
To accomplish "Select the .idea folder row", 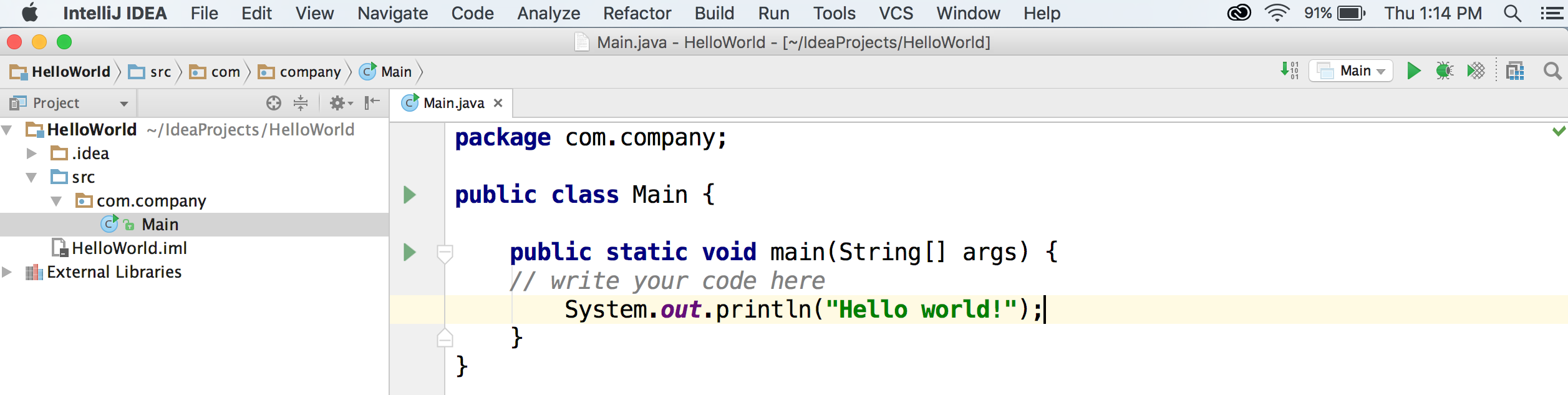I will pyautogui.click(x=194, y=154).
